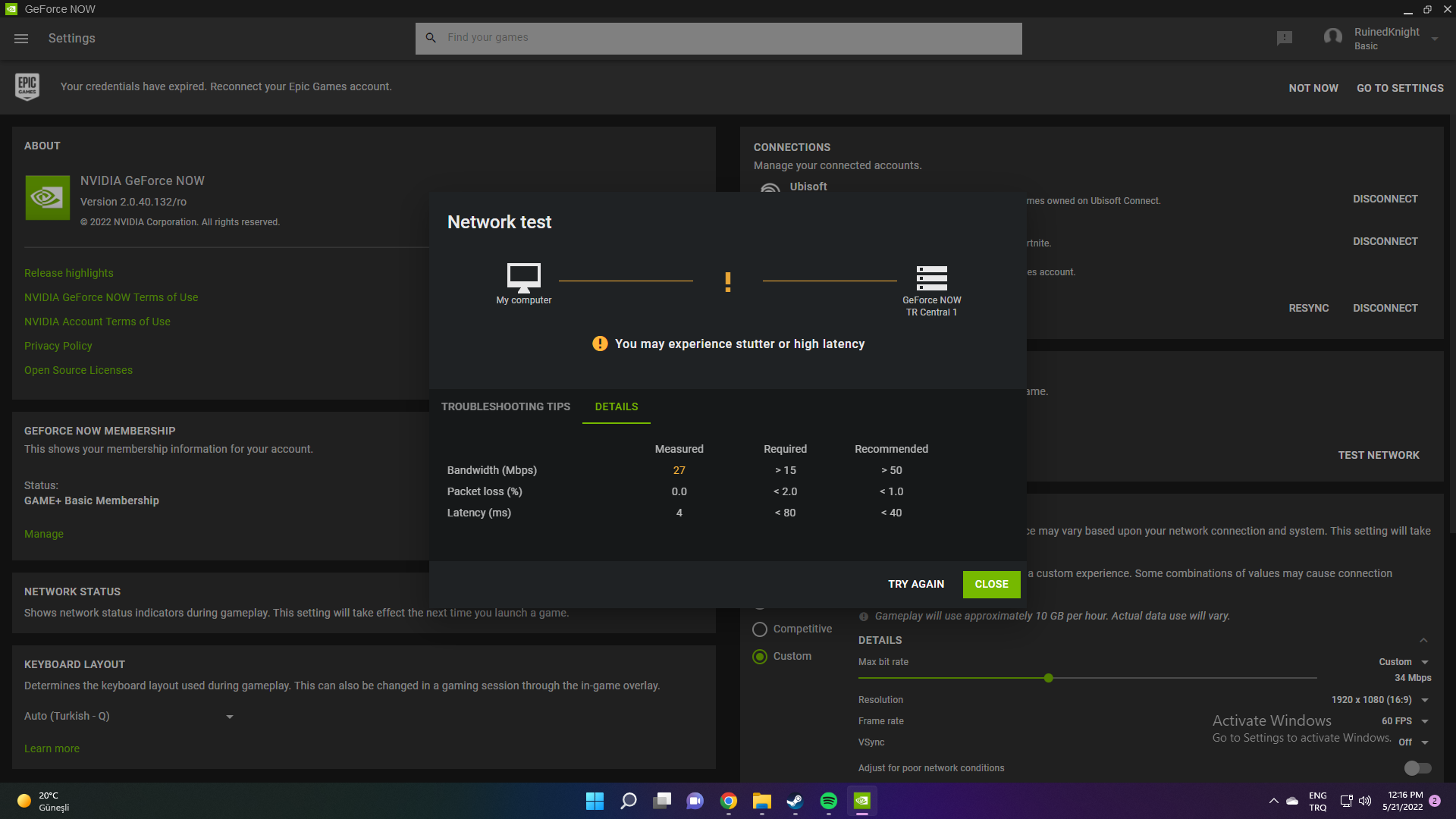Select the Competitive streaming quality option
Screen dimensions: 1456x819
pyautogui.click(x=760, y=629)
